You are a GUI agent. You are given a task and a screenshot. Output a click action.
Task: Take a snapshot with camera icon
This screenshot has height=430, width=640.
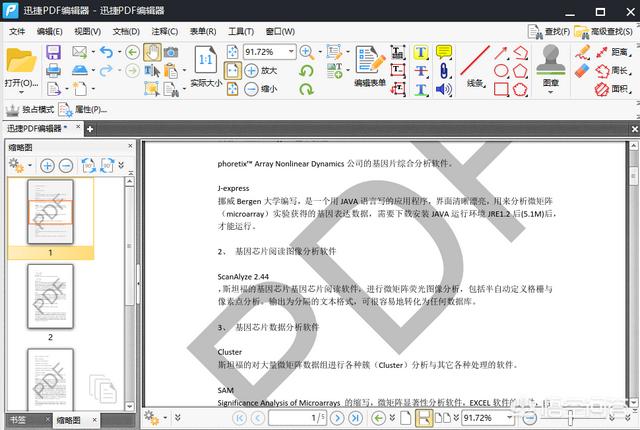click(171, 52)
